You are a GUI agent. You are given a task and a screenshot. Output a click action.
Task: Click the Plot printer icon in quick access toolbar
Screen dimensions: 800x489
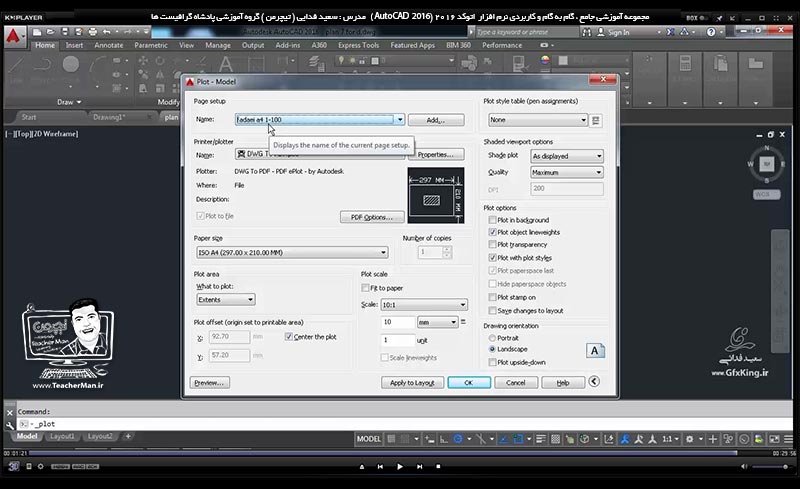(92, 32)
